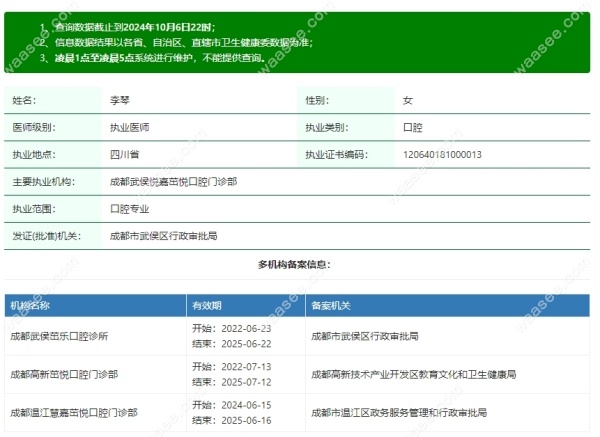Screen dimensions: 600x437
Task: Click the location value 四川省
Action: point(125,155)
